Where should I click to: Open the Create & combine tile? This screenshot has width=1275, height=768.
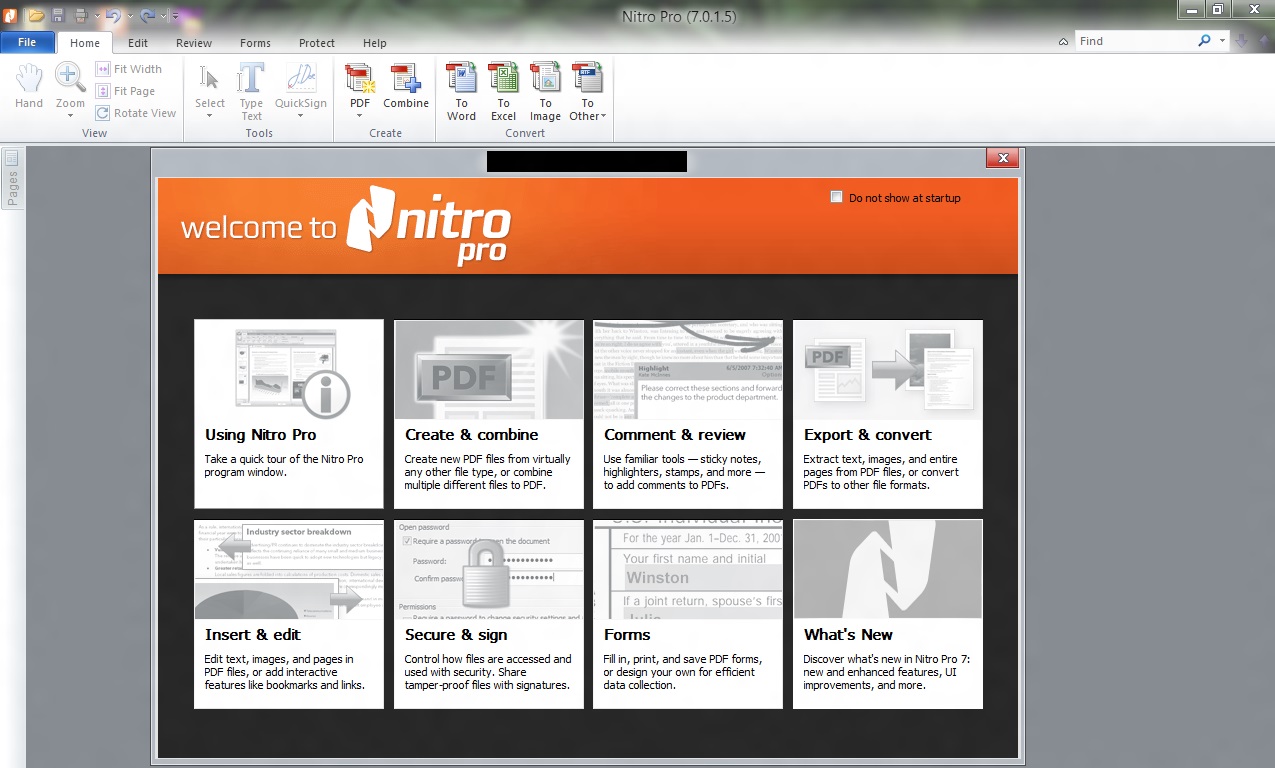click(489, 414)
